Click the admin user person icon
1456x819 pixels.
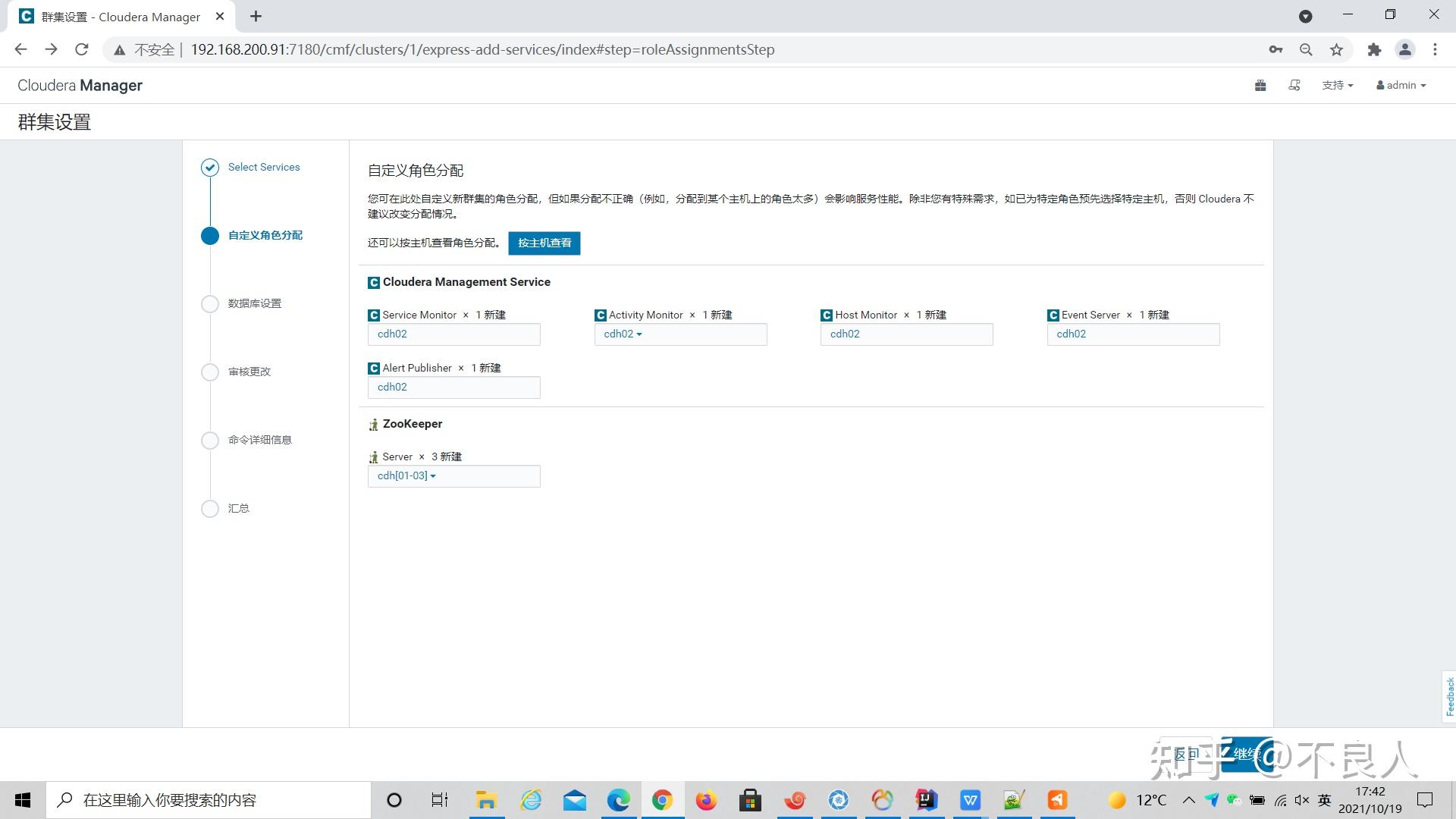point(1380,85)
